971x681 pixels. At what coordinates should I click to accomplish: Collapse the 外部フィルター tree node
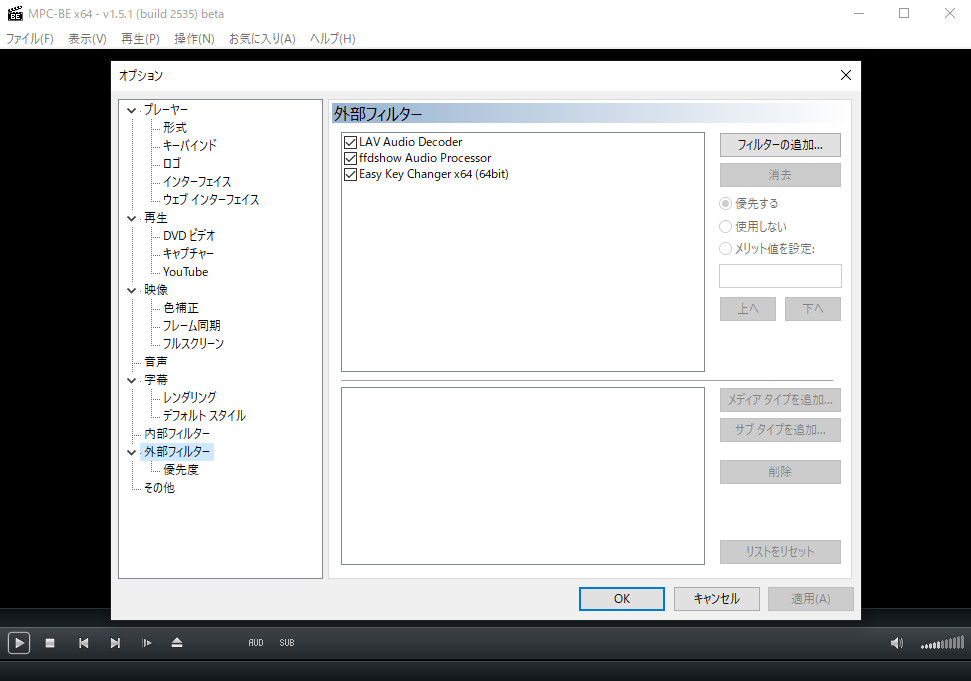(x=131, y=453)
